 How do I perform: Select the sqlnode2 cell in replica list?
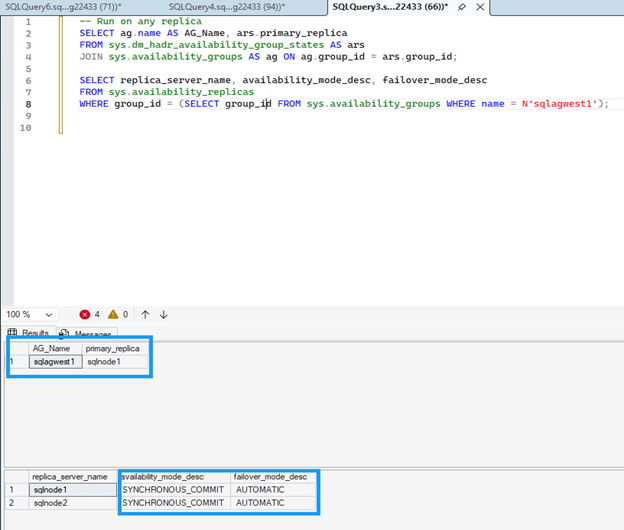click(50, 503)
